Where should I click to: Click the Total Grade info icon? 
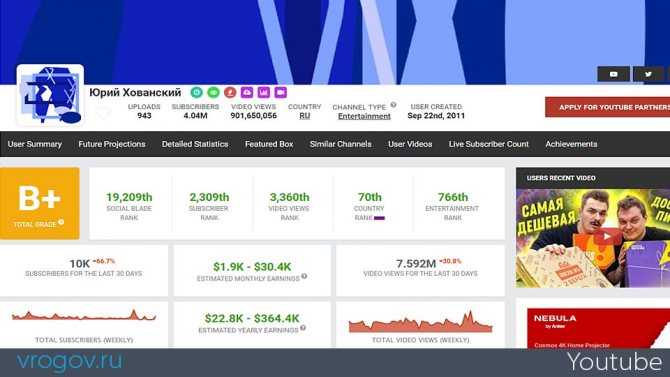click(61, 222)
